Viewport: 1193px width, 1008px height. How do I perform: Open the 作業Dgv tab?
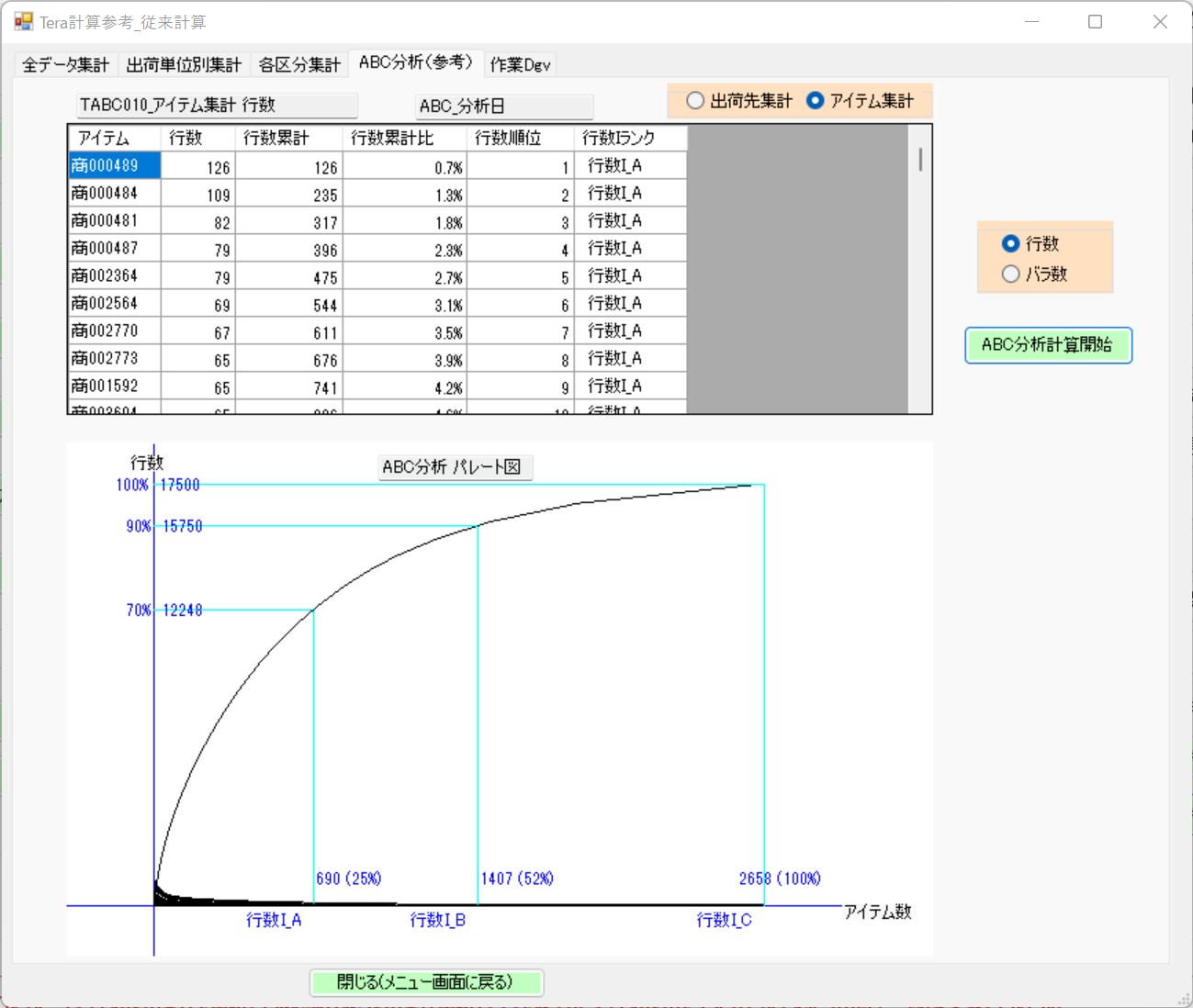coord(520,64)
